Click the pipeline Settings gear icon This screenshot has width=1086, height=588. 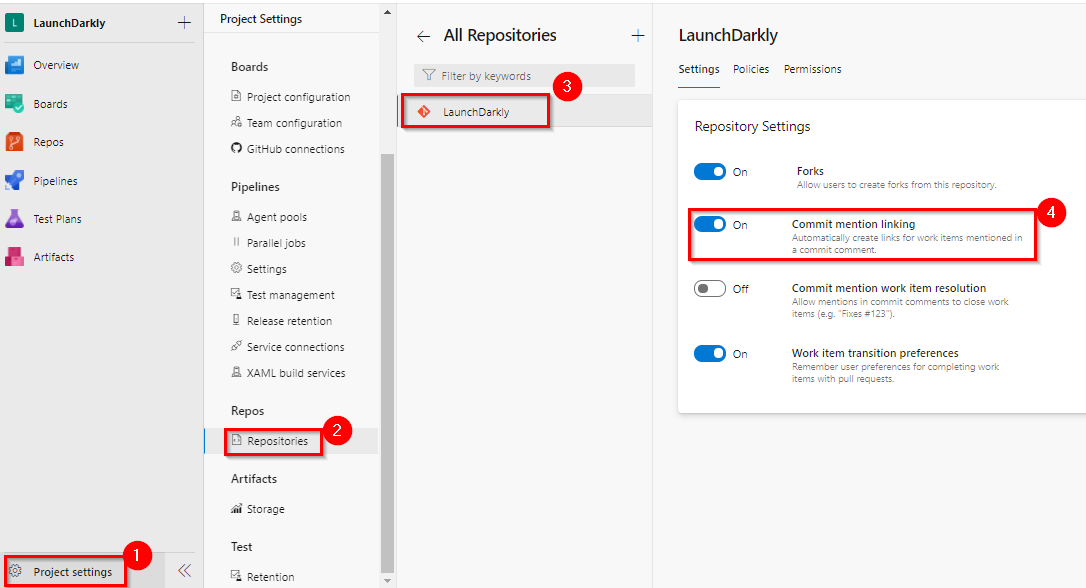click(x=236, y=268)
